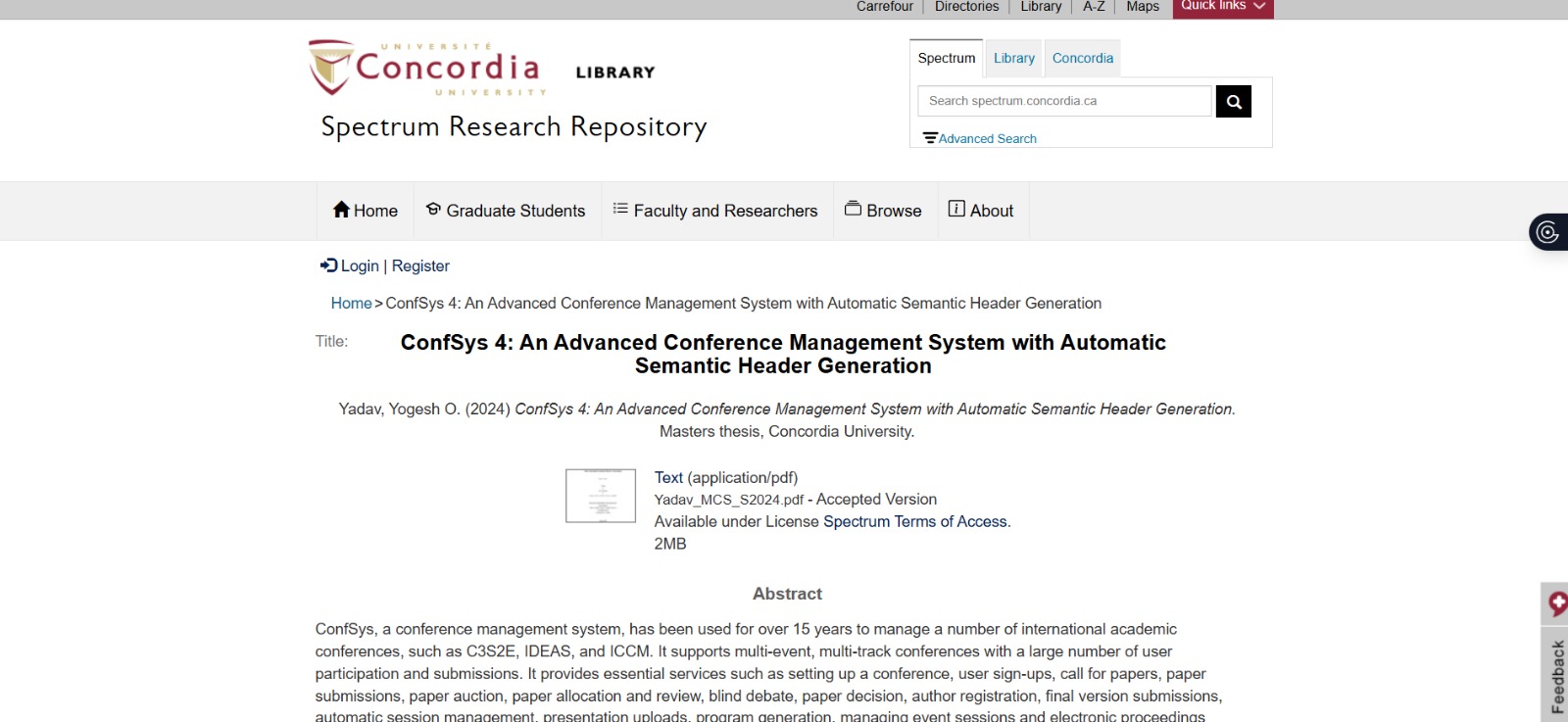
Task: Open the accessibility widget on right edge
Action: (1548, 232)
